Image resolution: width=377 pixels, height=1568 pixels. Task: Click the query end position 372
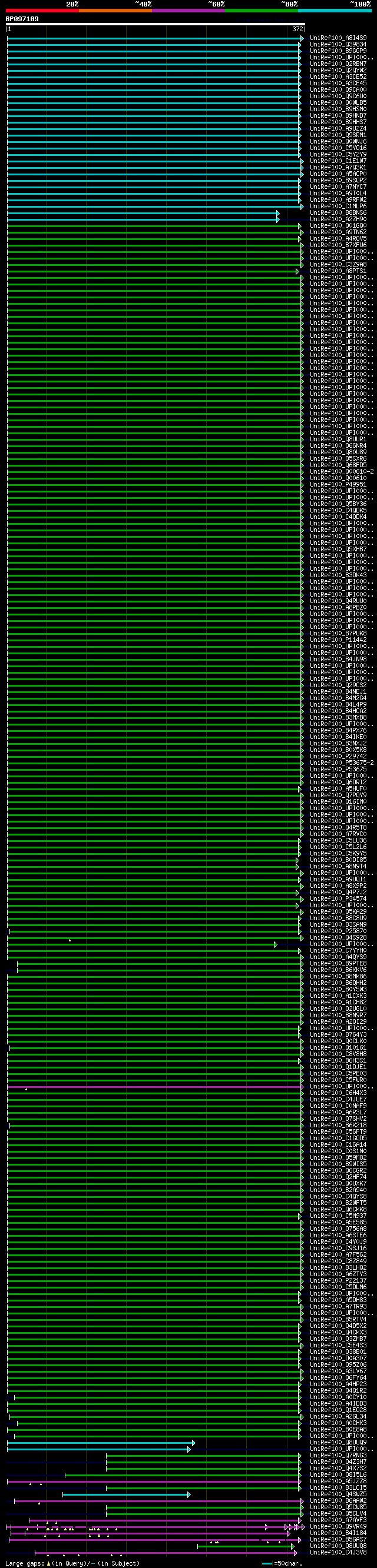[x=297, y=29]
